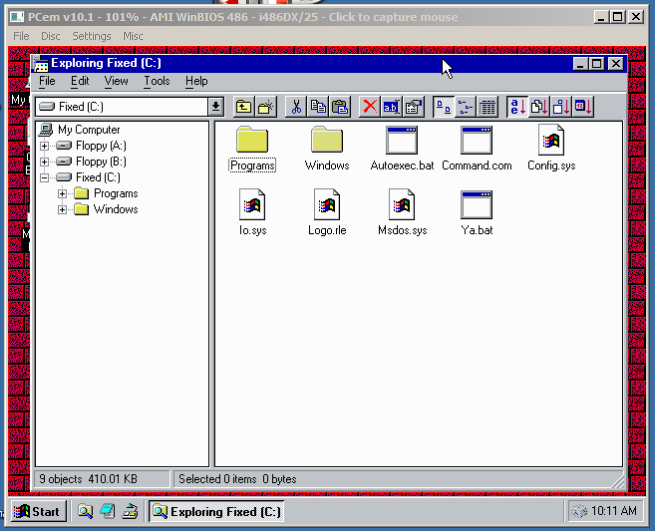Open Properties via toolbar icon
The width and height of the screenshot is (655, 531).
point(414,107)
